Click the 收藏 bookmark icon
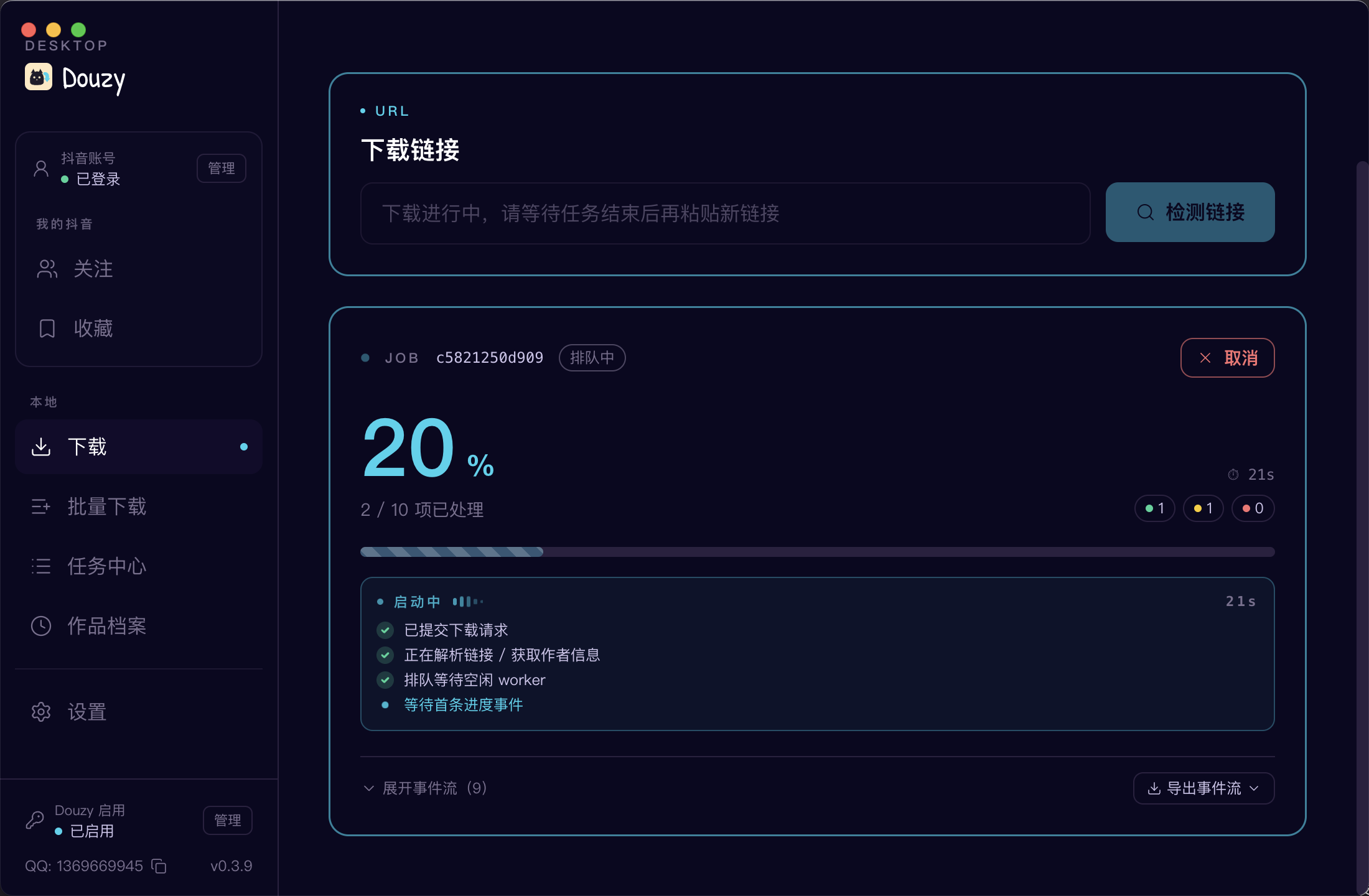The width and height of the screenshot is (1369, 896). [x=47, y=329]
